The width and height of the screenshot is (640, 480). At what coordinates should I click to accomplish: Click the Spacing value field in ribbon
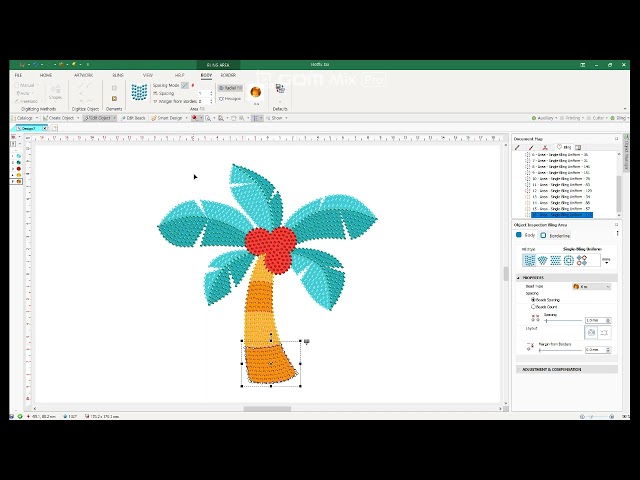pyautogui.click(x=205, y=93)
